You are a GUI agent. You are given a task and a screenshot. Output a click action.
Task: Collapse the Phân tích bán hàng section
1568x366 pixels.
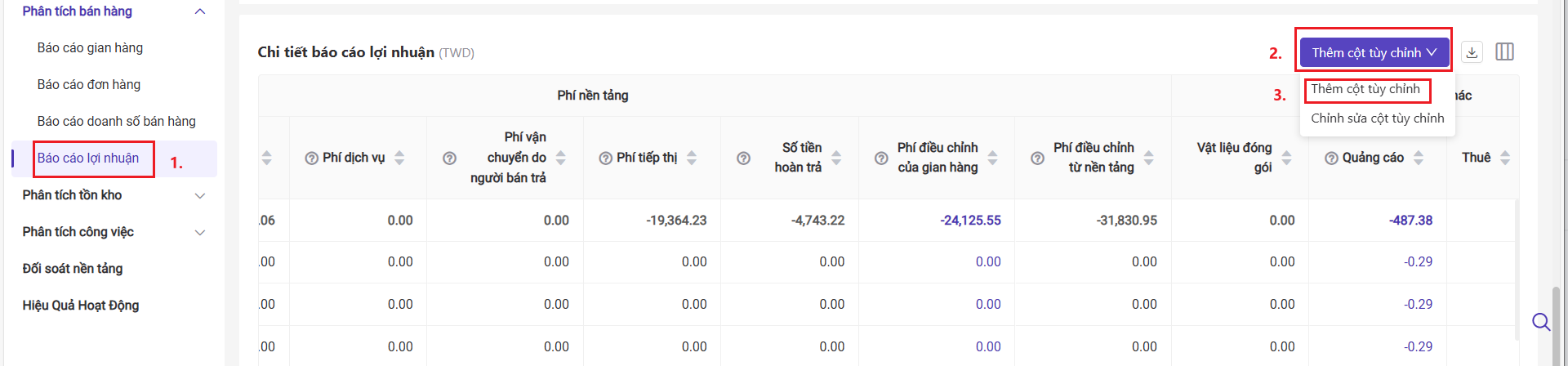coord(200,11)
